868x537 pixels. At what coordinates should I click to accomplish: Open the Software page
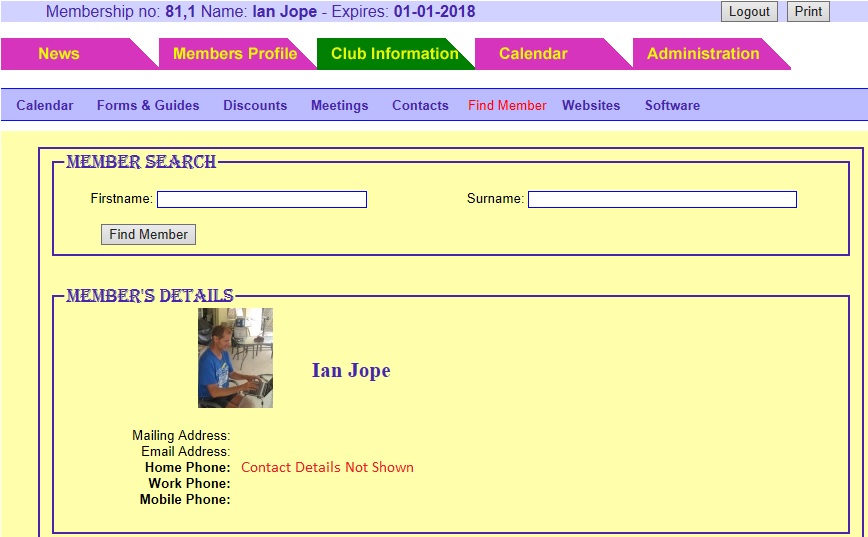[x=672, y=105]
